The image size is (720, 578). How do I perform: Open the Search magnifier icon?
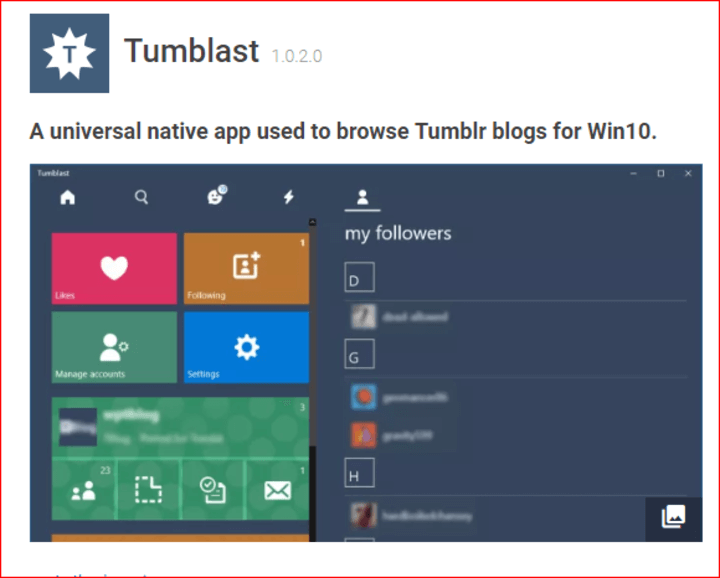141,197
